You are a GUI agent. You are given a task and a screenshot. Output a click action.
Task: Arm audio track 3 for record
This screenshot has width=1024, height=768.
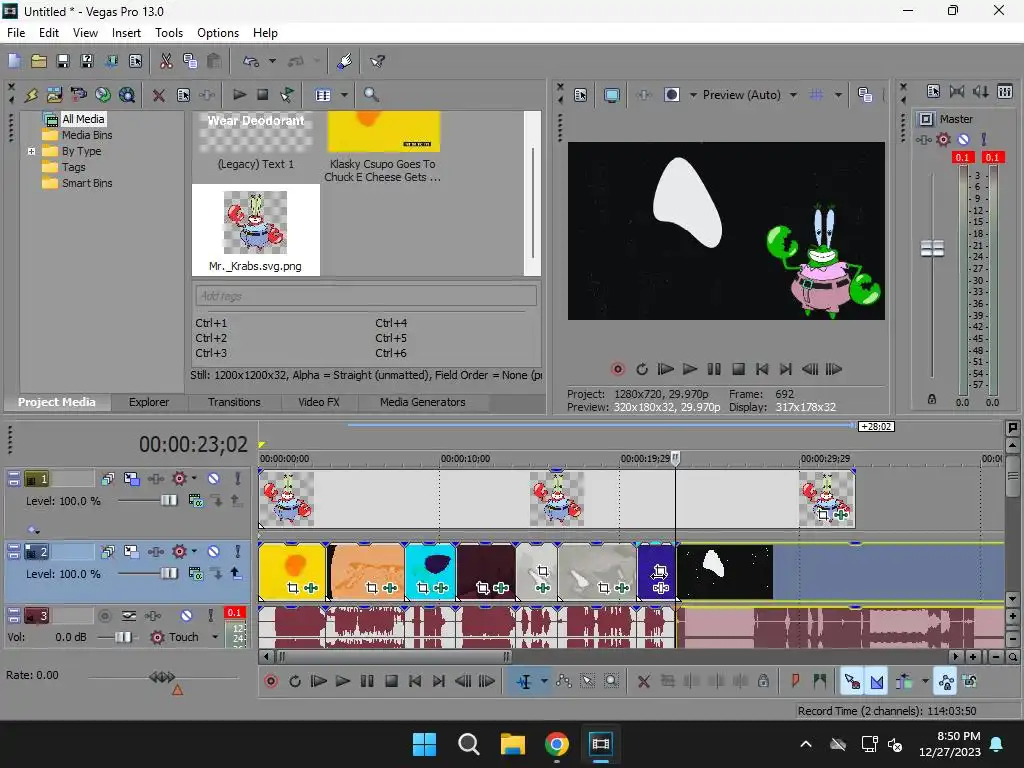[x=104, y=616]
